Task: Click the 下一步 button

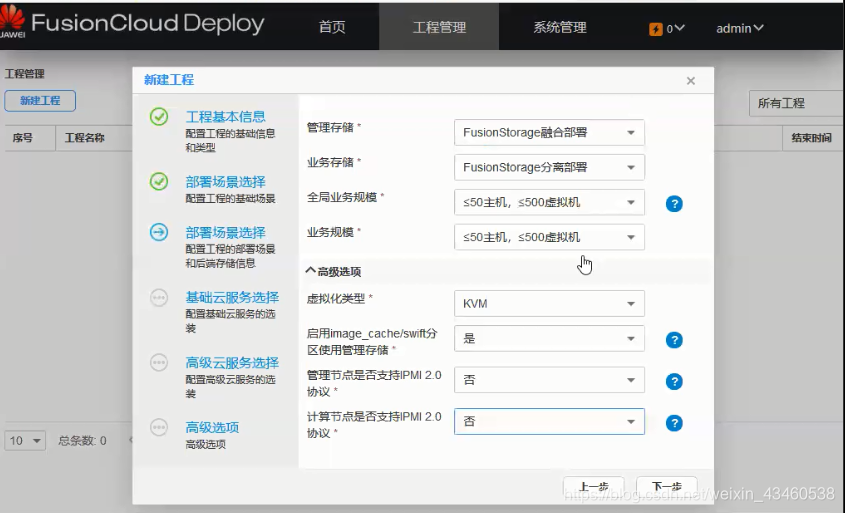Action: coord(667,487)
